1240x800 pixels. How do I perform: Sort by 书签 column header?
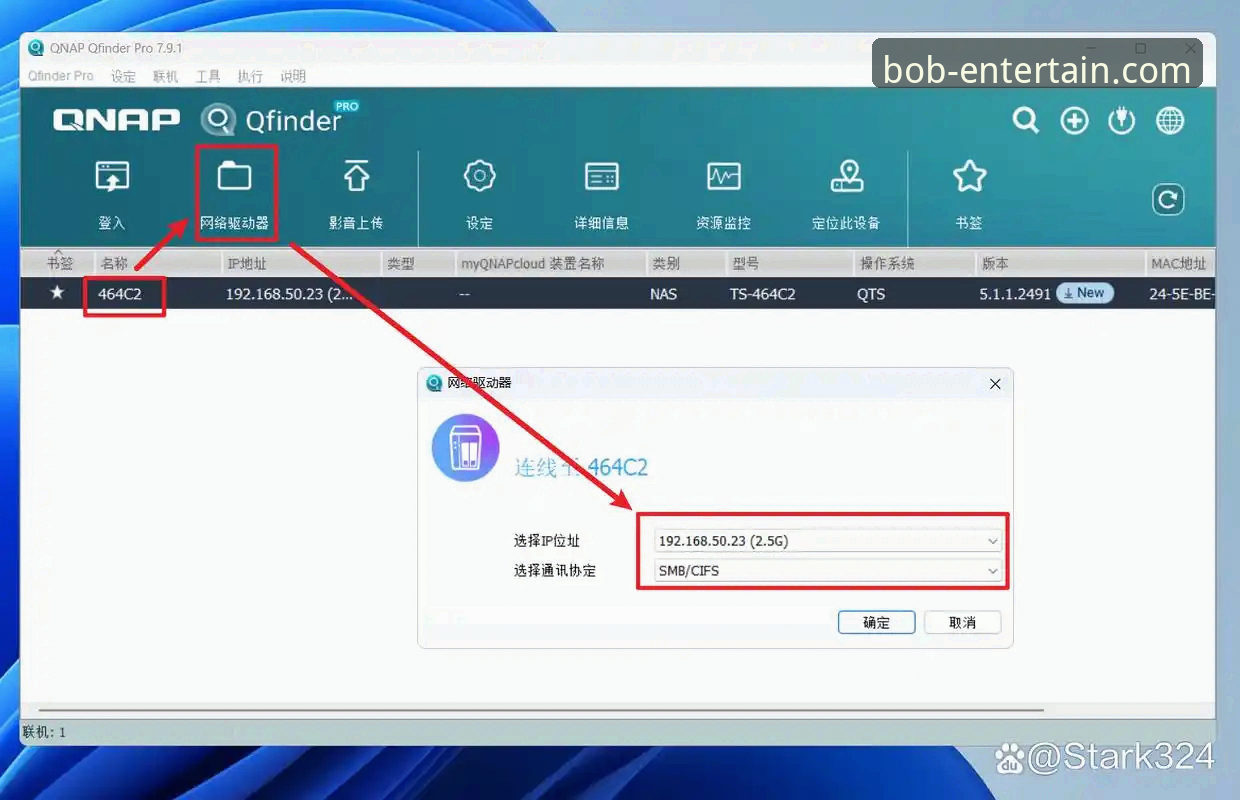pos(59,264)
